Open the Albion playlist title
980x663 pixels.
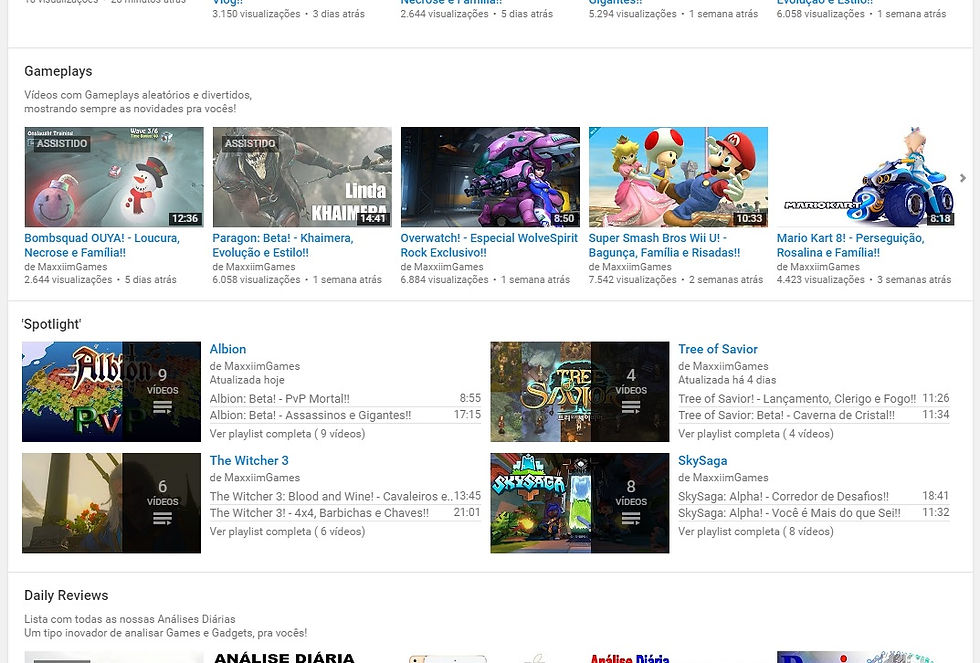228,349
